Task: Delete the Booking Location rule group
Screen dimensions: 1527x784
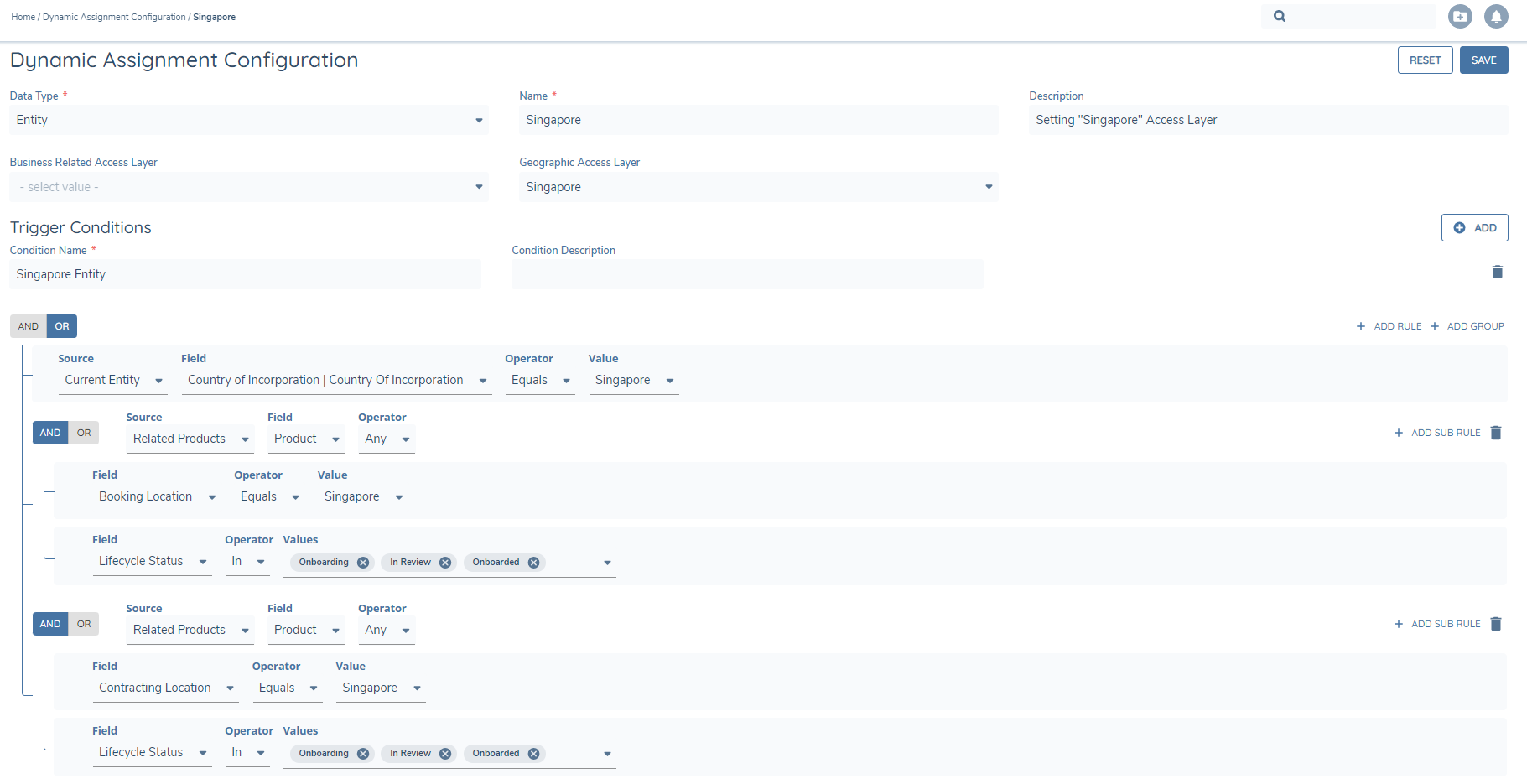Action: pyautogui.click(x=1495, y=433)
